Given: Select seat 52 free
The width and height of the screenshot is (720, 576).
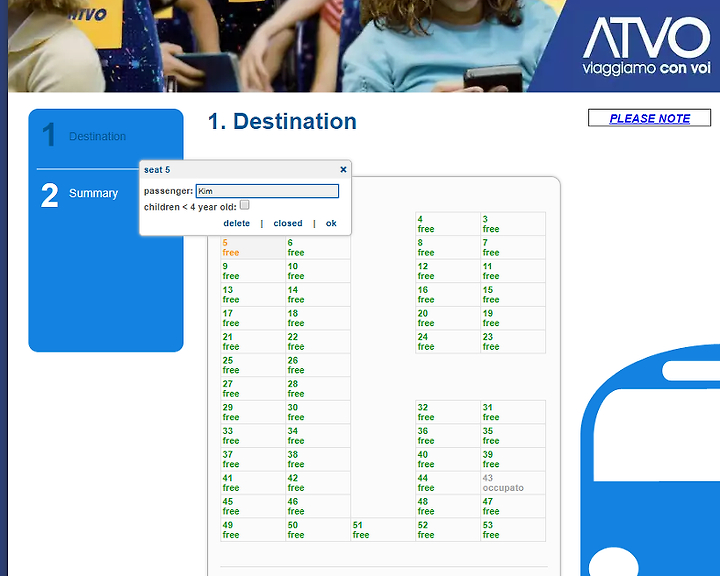Looking at the screenshot, I should tap(448, 530).
